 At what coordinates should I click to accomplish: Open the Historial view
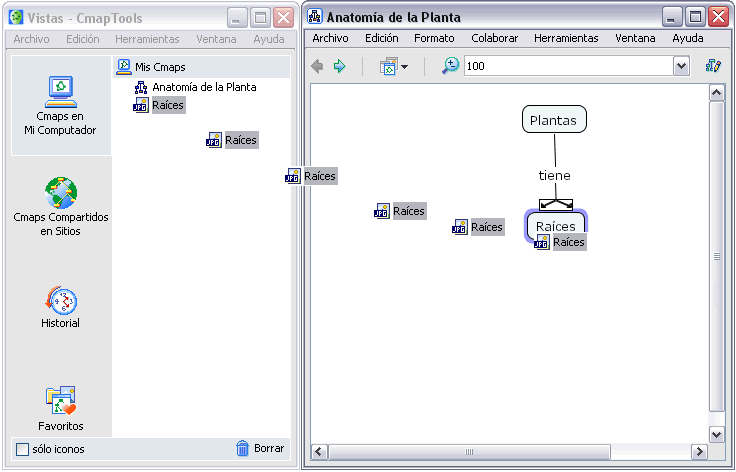tap(61, 307)
